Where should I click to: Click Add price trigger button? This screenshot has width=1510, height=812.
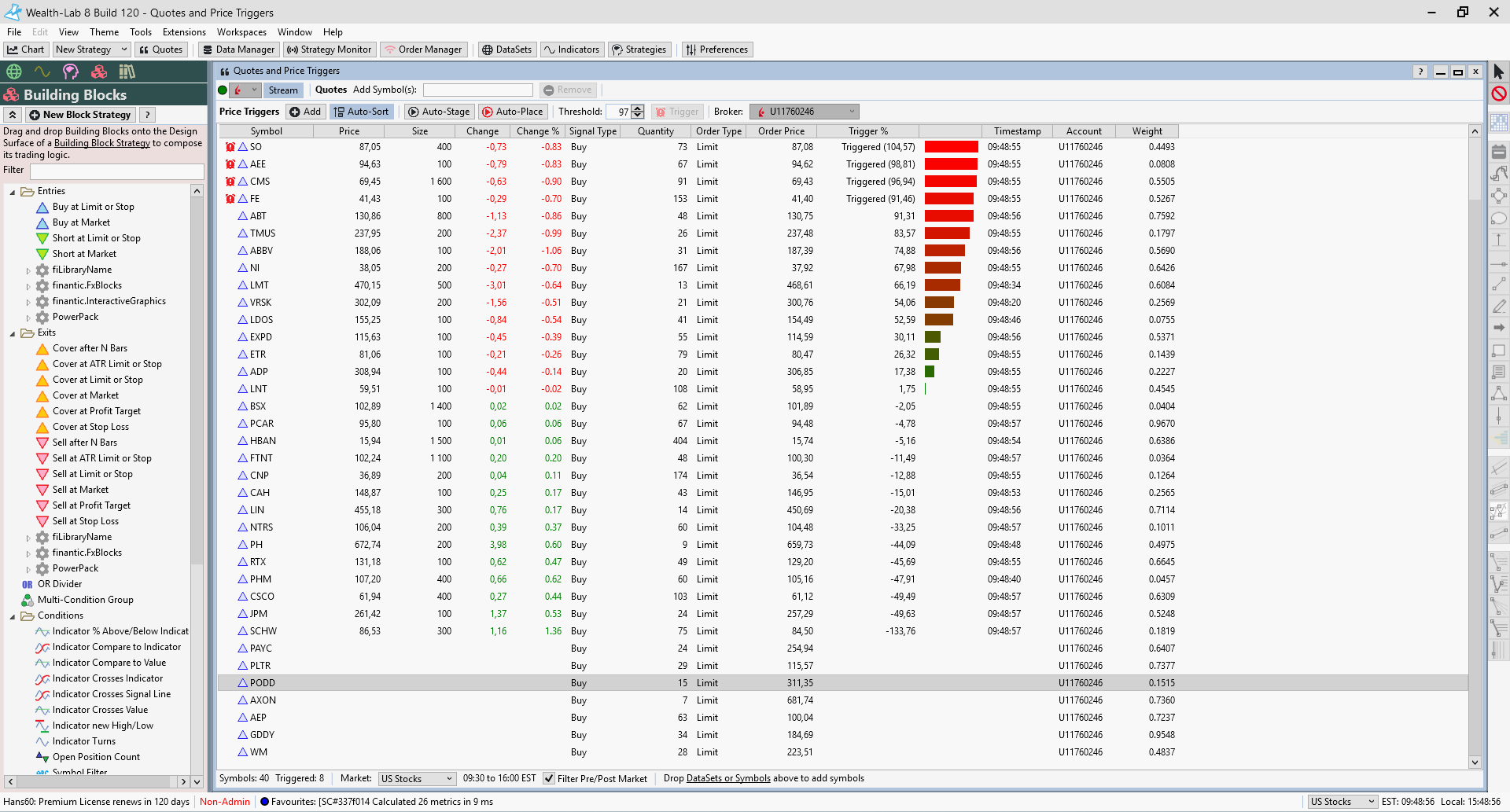coord(305,112)
